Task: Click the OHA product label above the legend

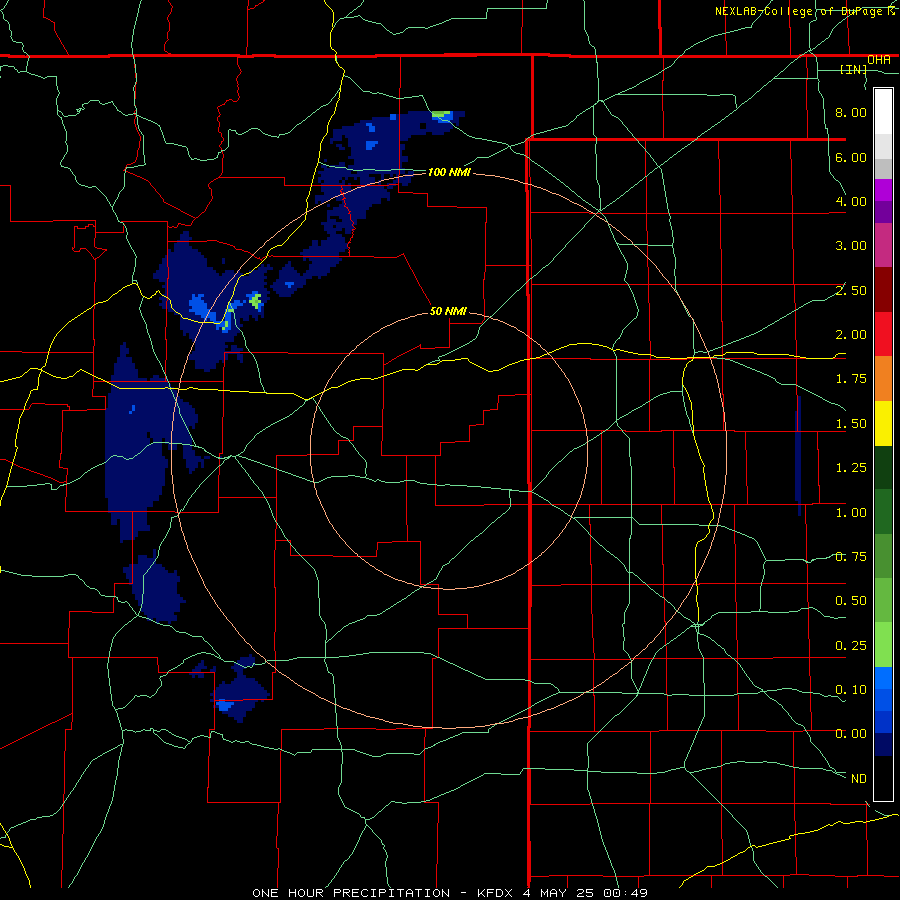Action: 879,60
